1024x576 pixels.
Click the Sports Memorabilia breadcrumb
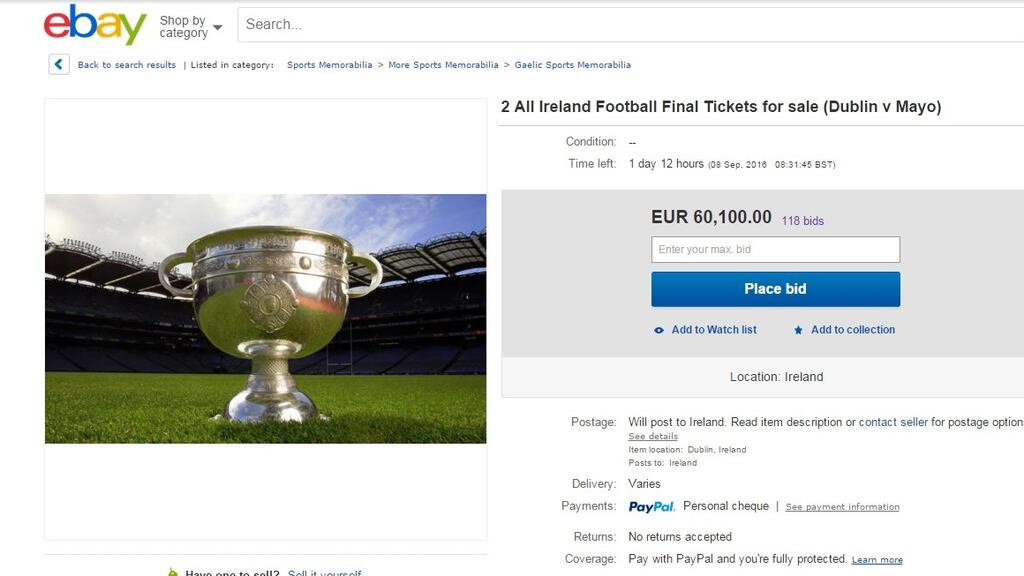[x=330, y=64]
